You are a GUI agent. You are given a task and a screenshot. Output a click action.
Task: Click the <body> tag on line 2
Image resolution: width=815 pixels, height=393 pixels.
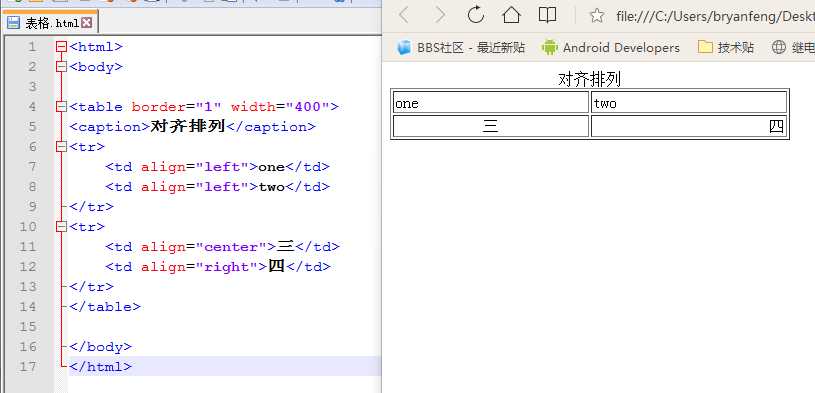click(x=96, y=67)
